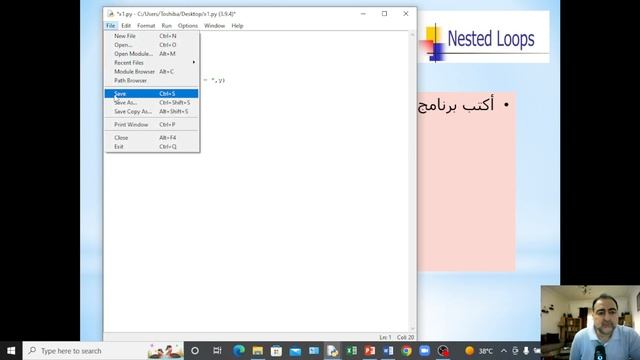Open Zoom from the taskbar
Image resolution: width=640 pixels, height=360 pixels.
[424, 351]
